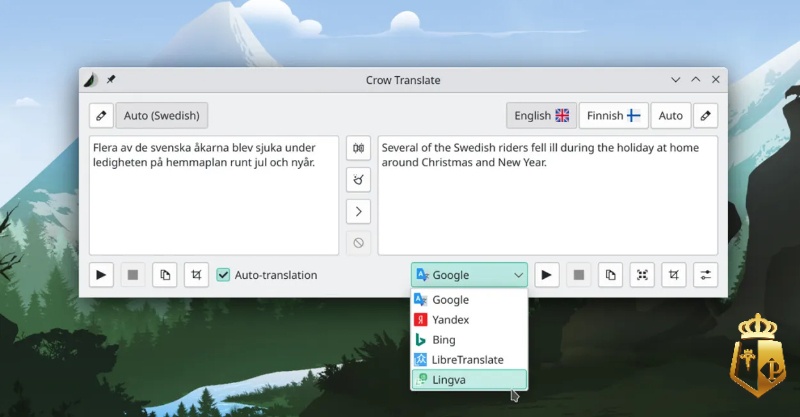Stop the translation speech playback

click(x=578, y=275)
